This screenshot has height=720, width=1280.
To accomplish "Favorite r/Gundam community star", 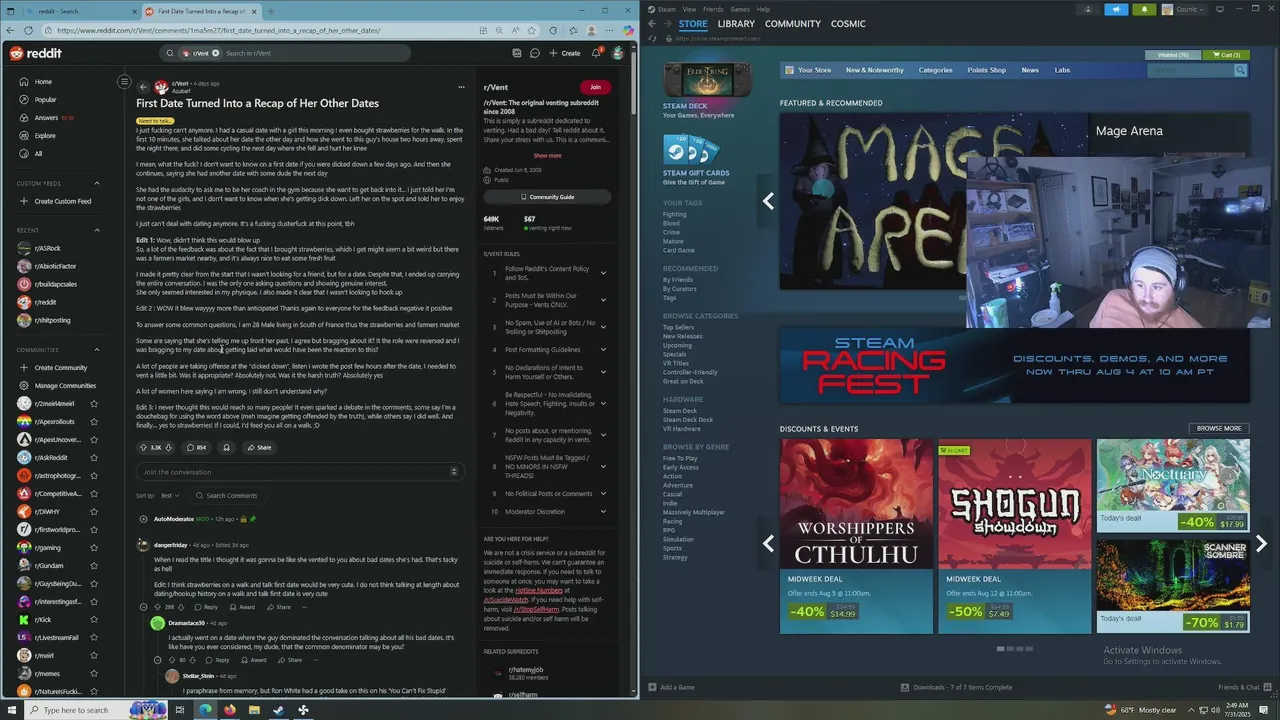I will [94, 566].
